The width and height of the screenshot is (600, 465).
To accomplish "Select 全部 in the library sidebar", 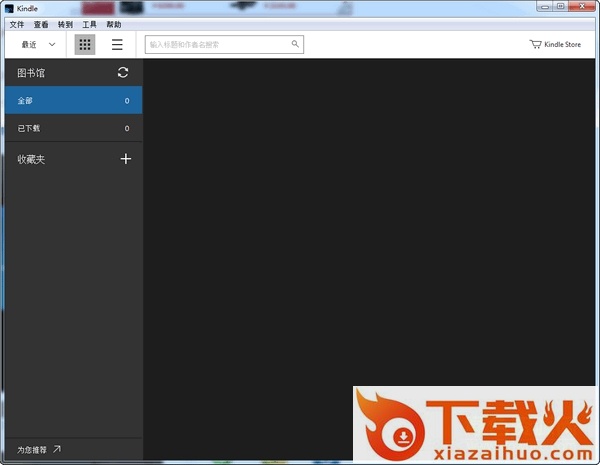I will pos(72,101).
